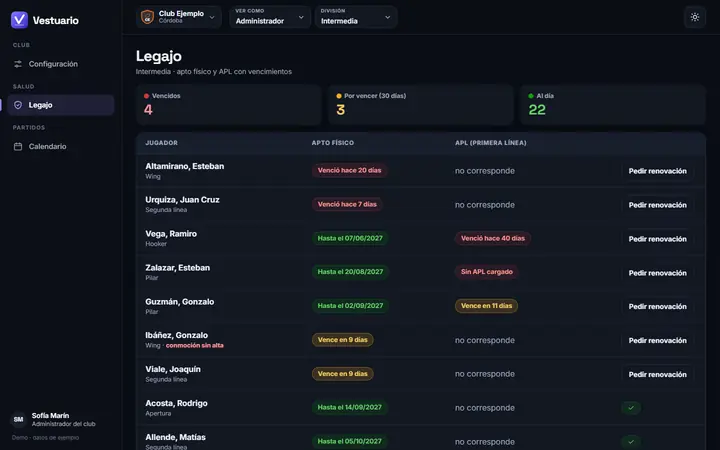Image resolution: width=720 pixels, height=450 pixels.
Task: Click 'Vence en 9 días' badge for Viale
Action: tap(343, 374)
